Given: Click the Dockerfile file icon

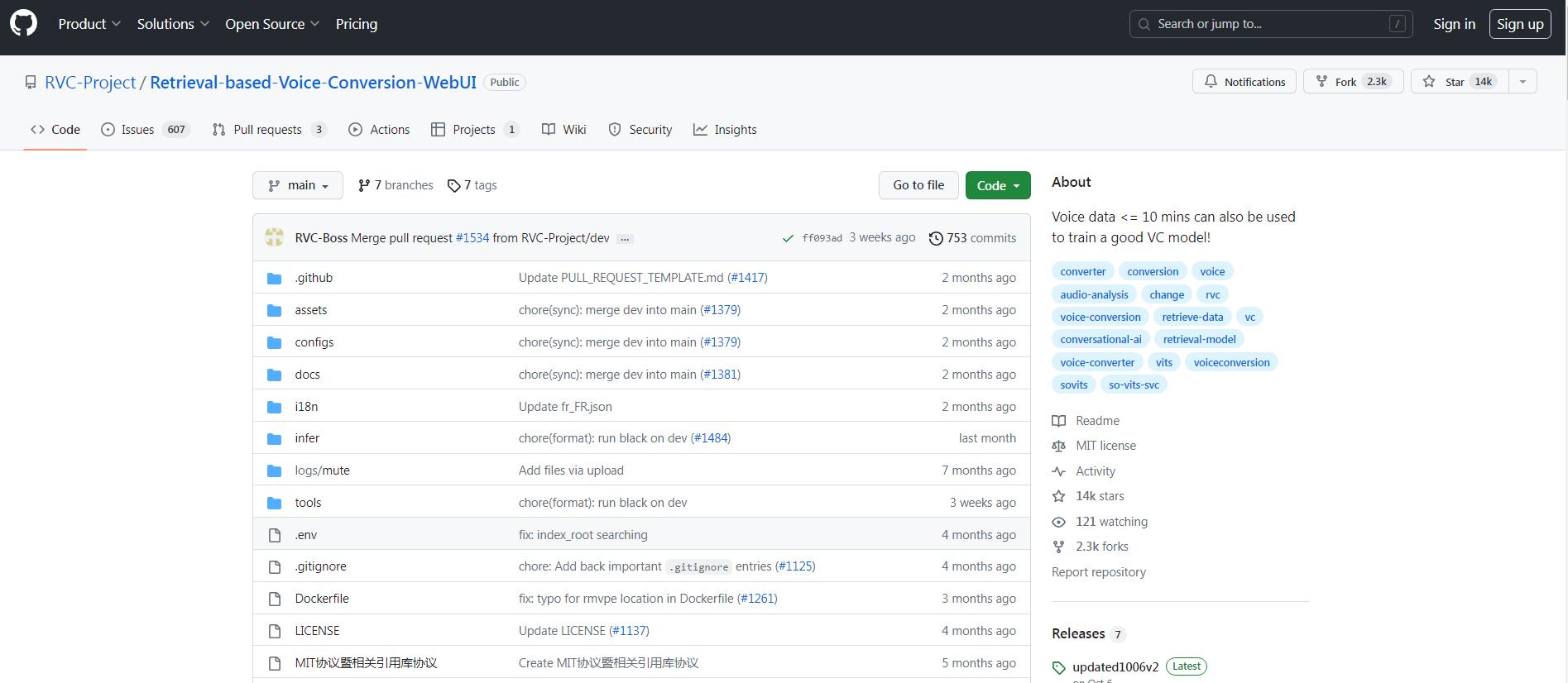Looking at the screenshot, I should point(275,599).
